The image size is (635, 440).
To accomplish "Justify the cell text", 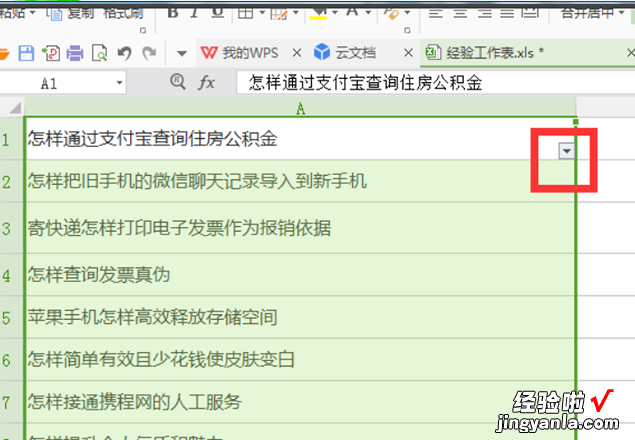I will [x=507, y=13].
